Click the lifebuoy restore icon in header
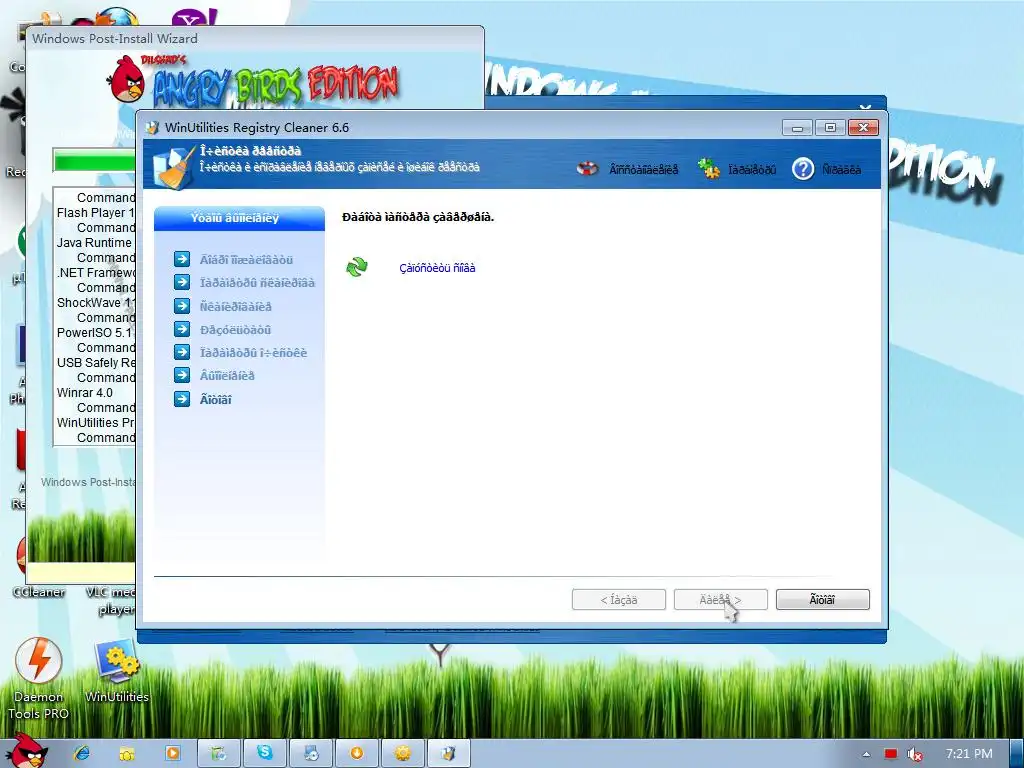This screenshot has height=768, width=1024. tap(587, 168)
